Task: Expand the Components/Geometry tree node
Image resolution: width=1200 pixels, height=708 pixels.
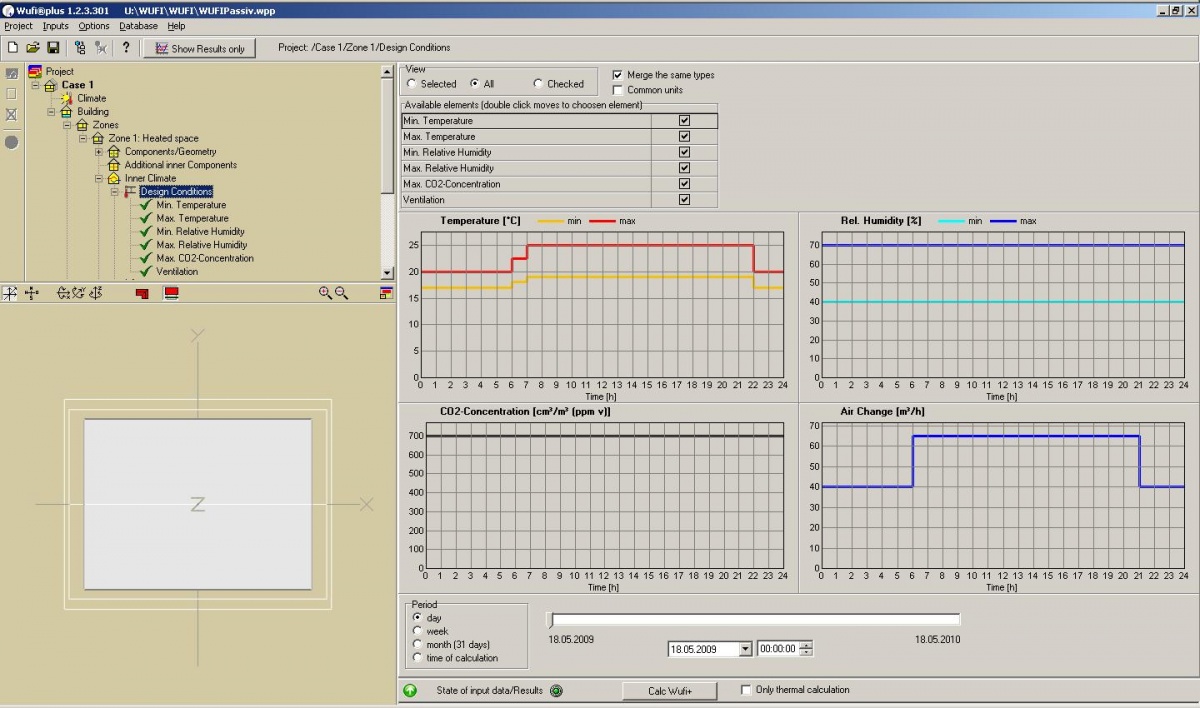Action: (x=99, y=152)
